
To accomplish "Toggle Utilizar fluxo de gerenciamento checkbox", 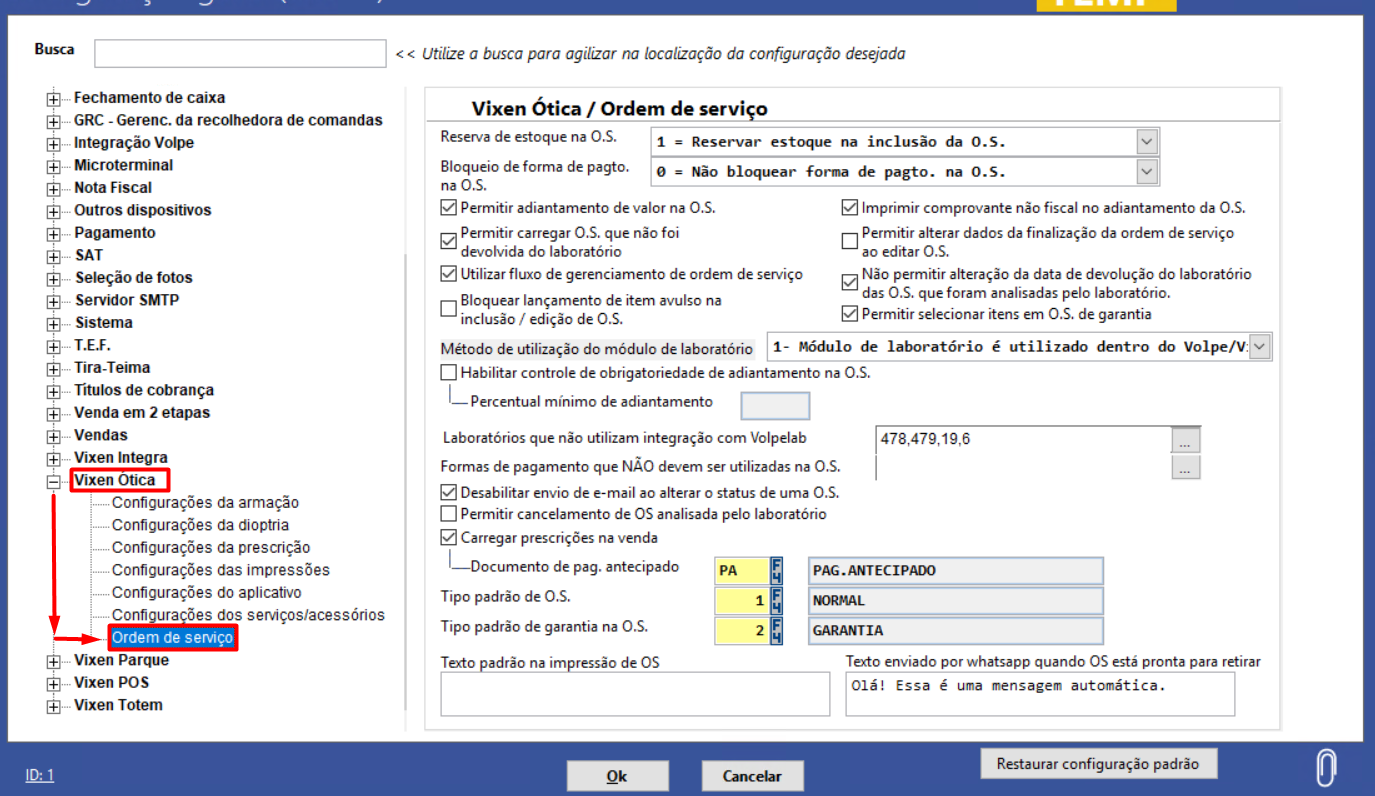I will click(x=448, y=274).
